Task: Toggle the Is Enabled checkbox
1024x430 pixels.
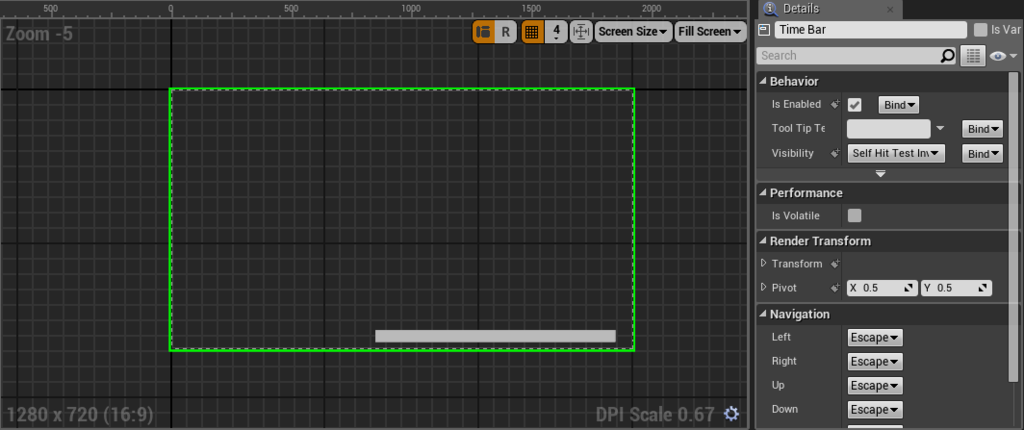Action: click(x=854, y=105)
